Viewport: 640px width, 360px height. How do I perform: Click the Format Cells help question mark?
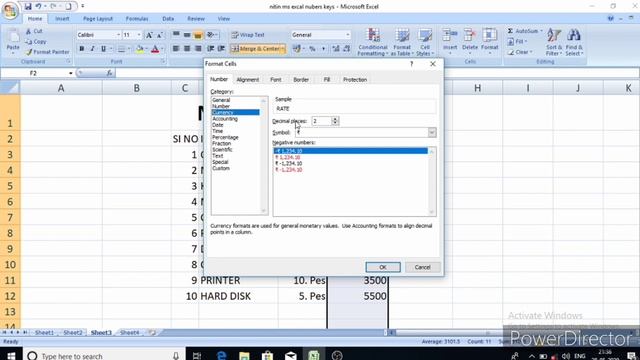click(411, 64)
